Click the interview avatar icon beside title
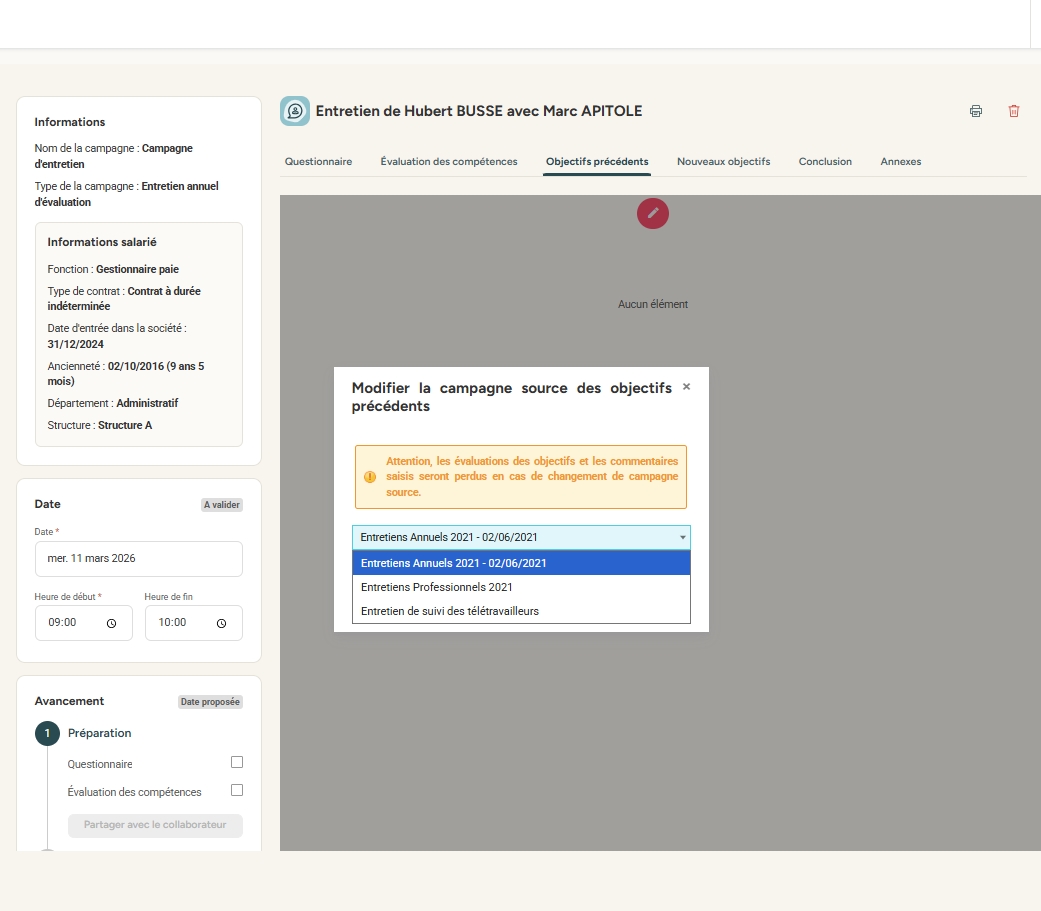The image size is (1041, 911). (295, 111)
